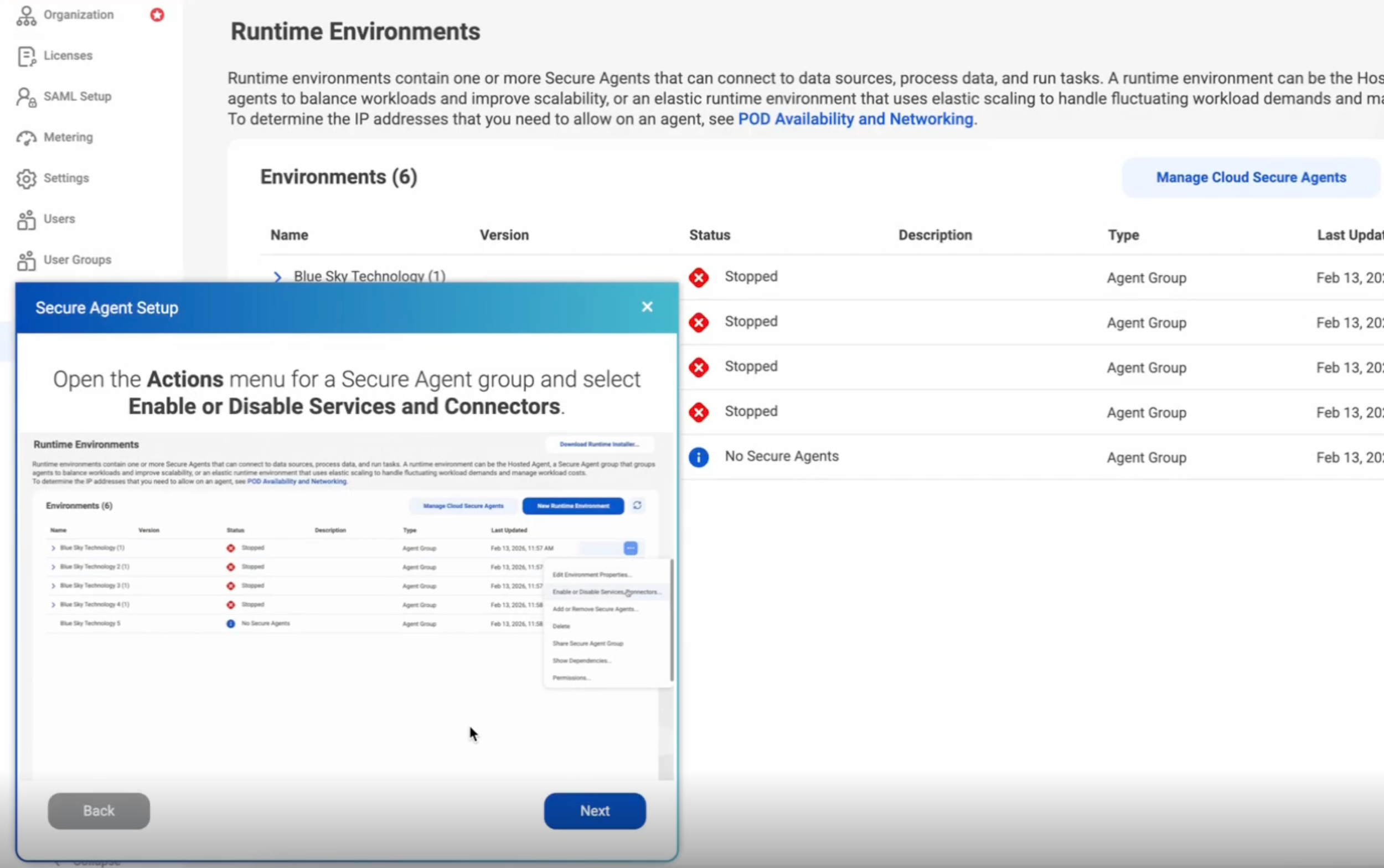Open Users page via icon
Screen dimensions: 1384x868
[26, 219]
